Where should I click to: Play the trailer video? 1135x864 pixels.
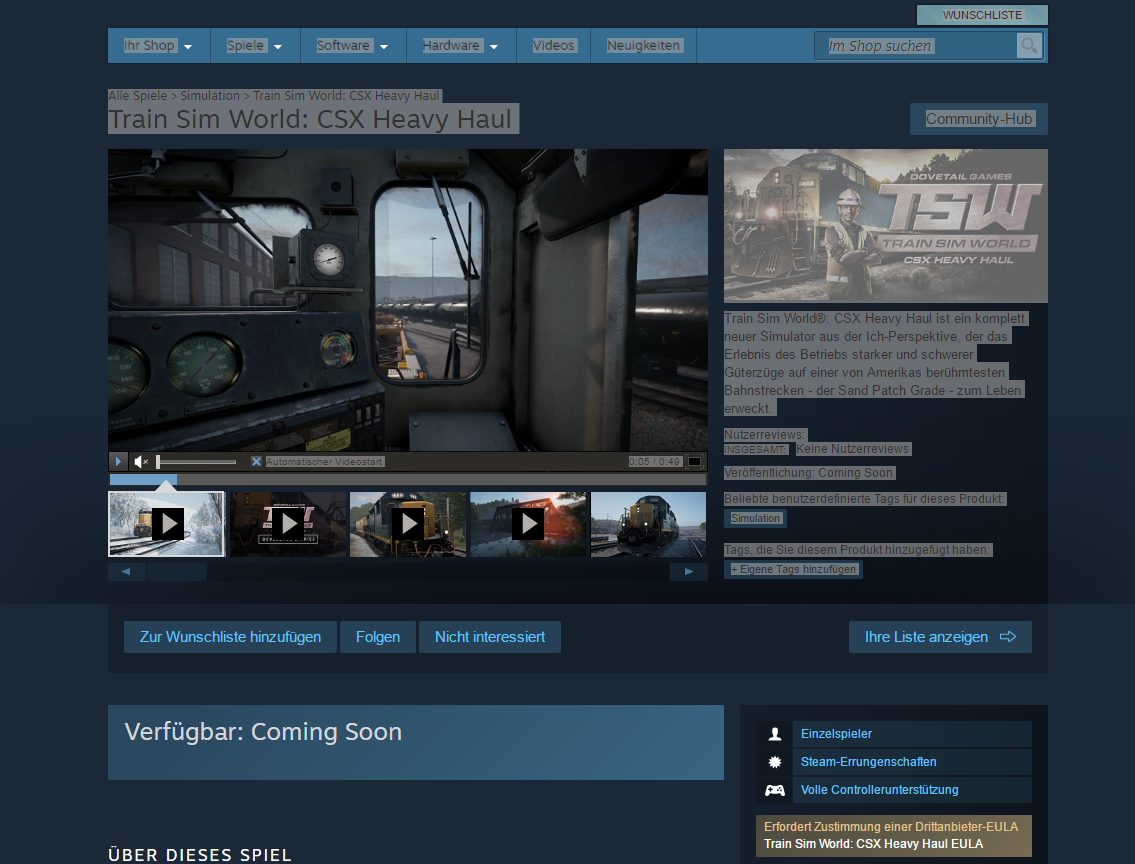pyautogui.click(x=118, y=462)
